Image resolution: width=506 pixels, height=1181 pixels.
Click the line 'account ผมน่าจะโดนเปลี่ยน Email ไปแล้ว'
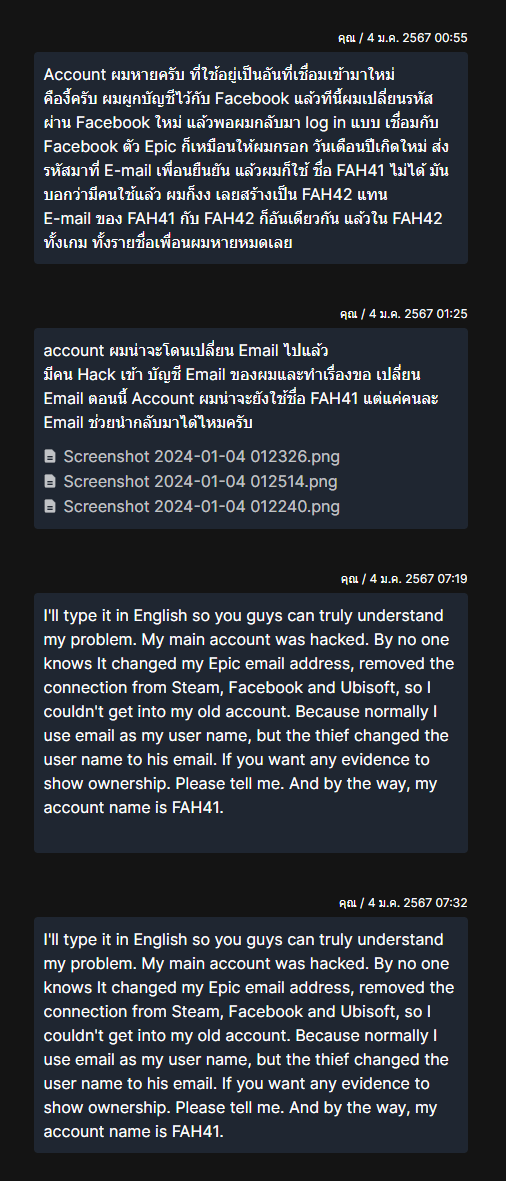point(186,350)
